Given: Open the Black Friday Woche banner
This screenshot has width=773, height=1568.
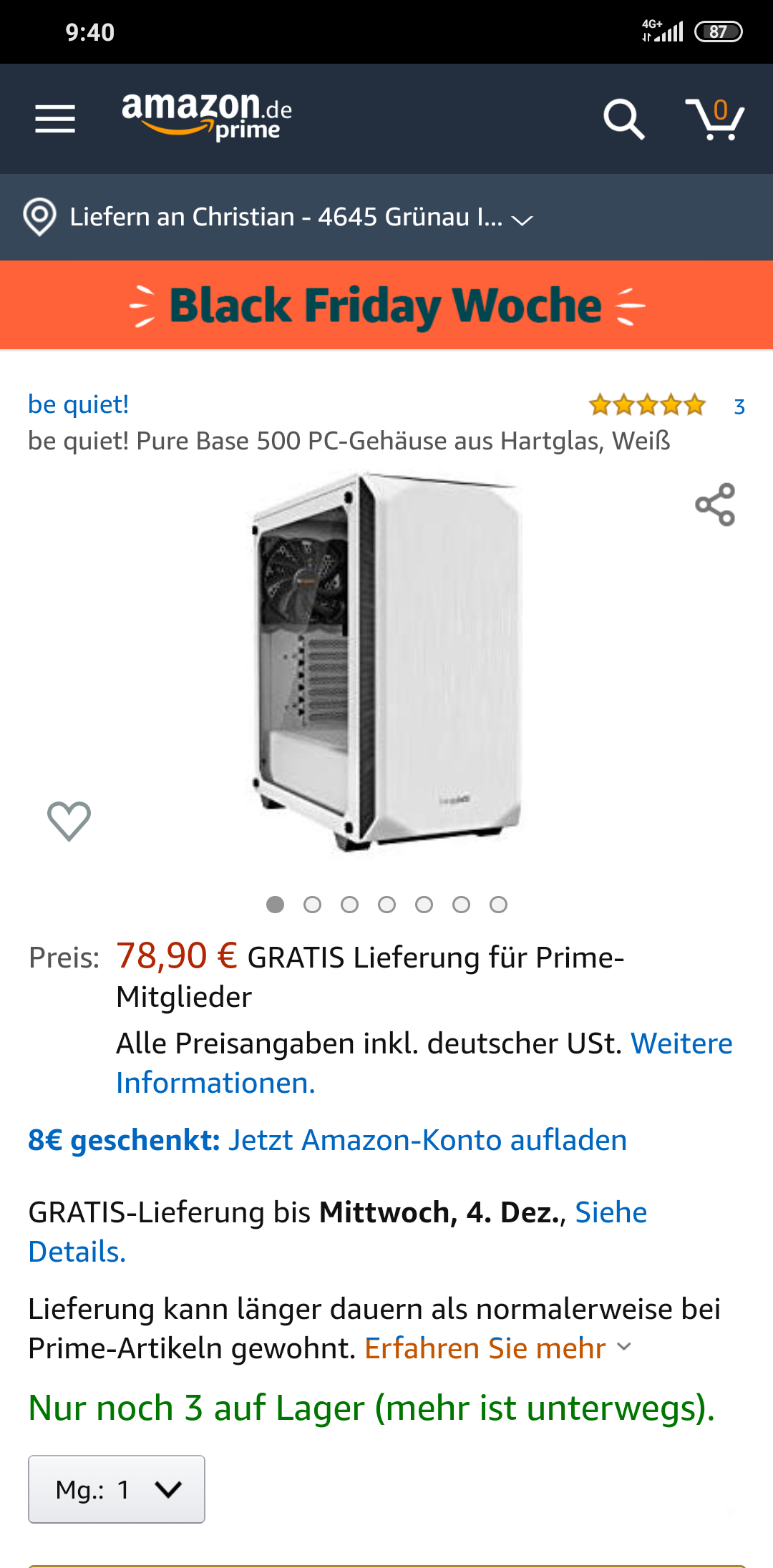Looking at the screenshot, I should (386, 305).
